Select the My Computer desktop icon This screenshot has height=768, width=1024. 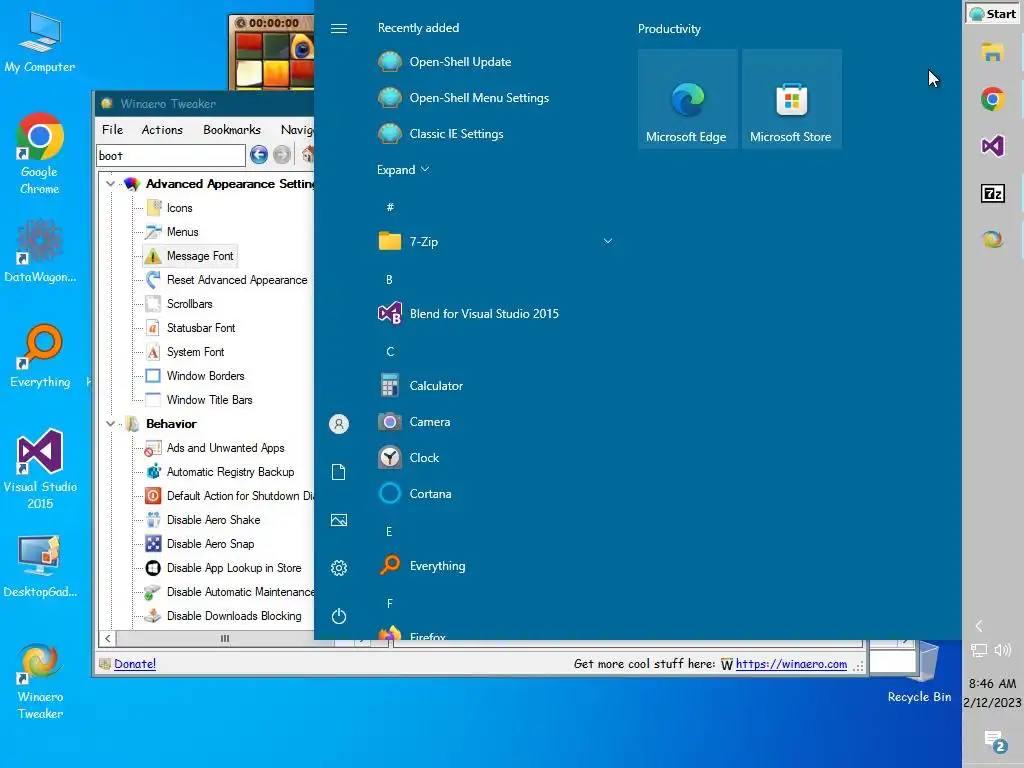40,43
